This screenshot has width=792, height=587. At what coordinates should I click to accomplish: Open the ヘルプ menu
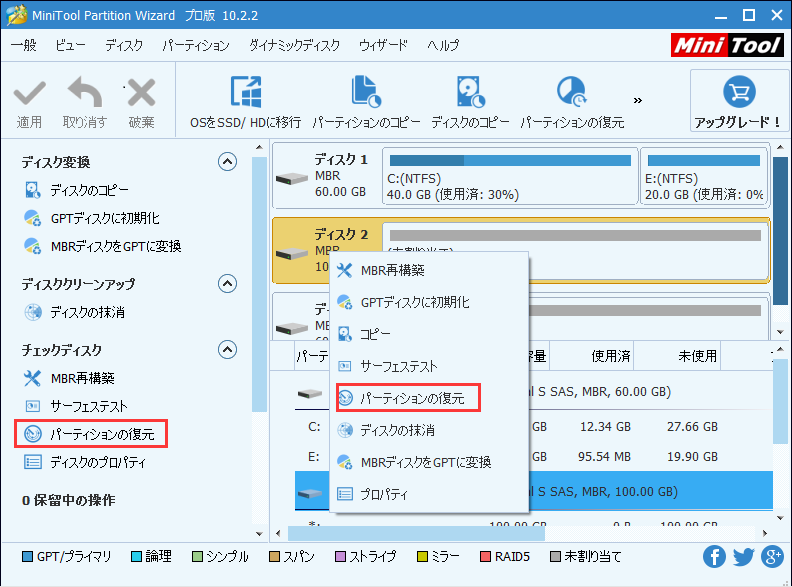pos(443,45)
